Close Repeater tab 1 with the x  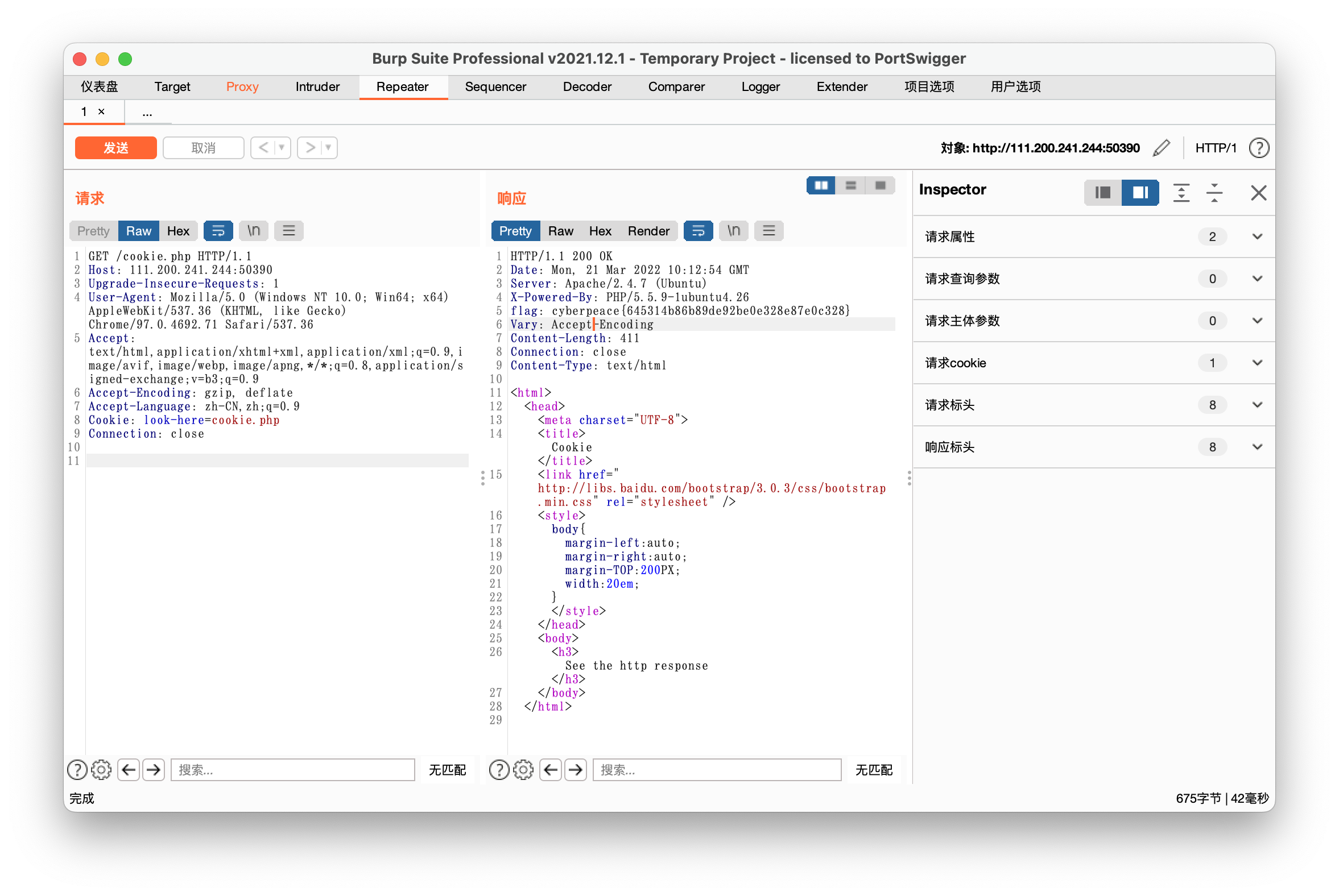pos(101,111)
